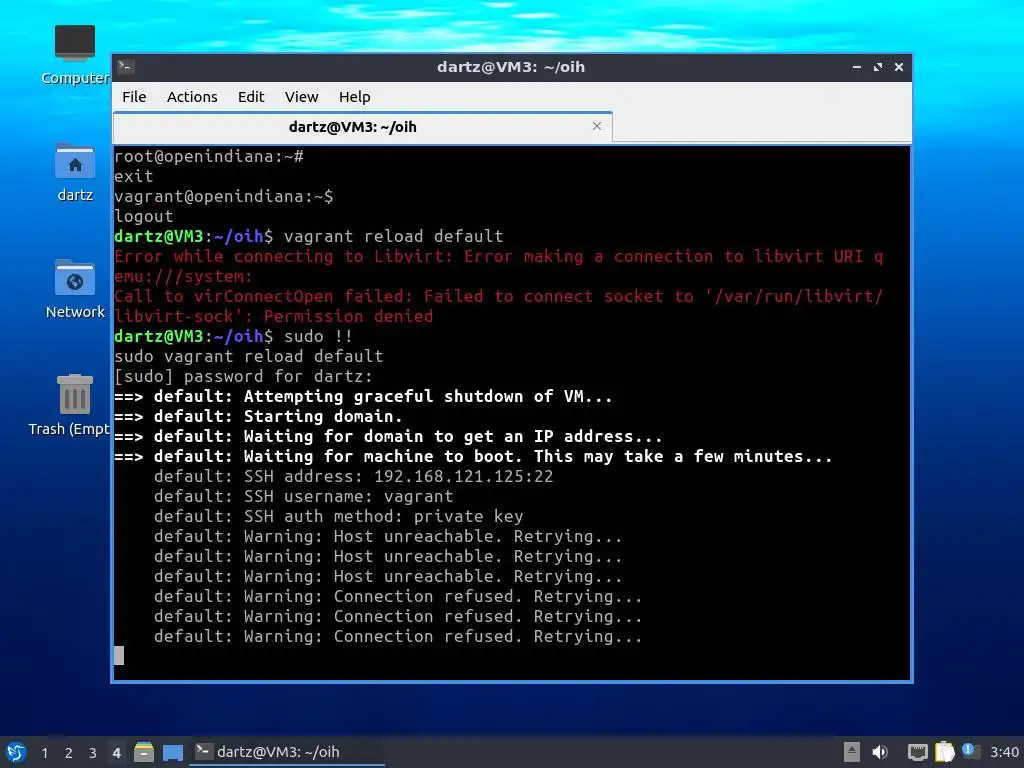Close the dartz@VM3 terminal tab
This screenshot has height=768, width=1024.
(x=596, y=126)
